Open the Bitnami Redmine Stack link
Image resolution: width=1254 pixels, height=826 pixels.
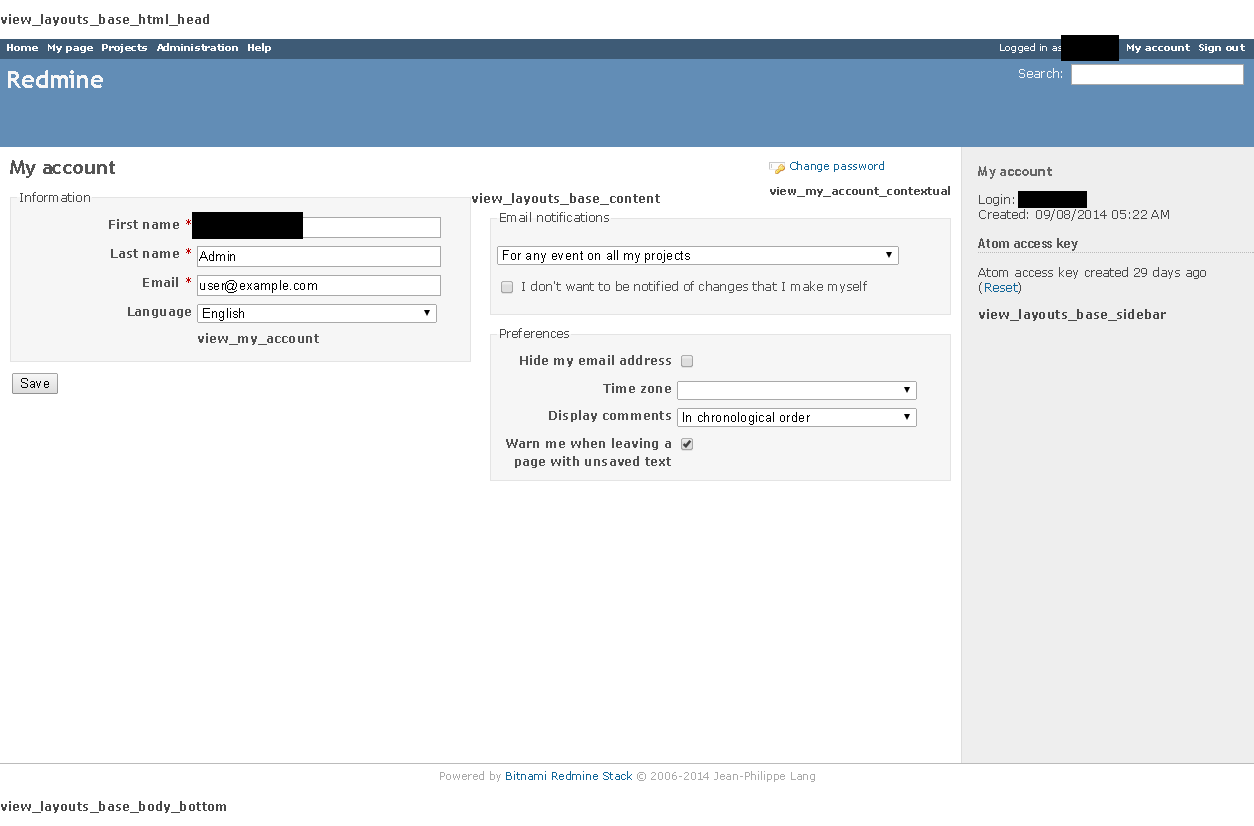(568, 776)
